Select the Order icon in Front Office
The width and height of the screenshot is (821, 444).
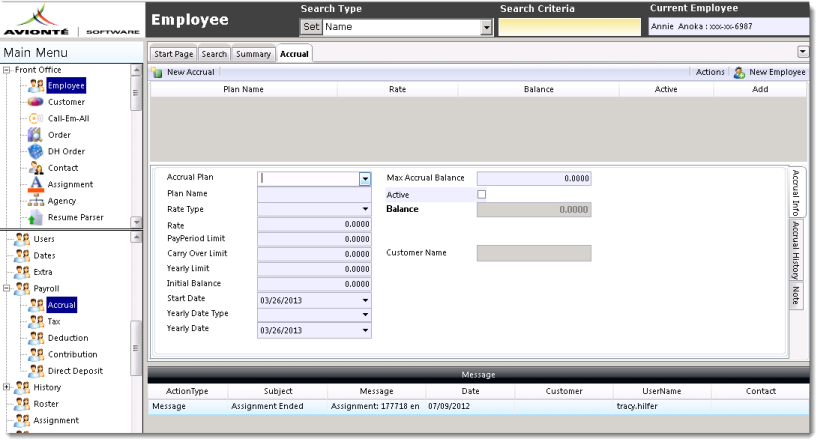click(x=33, y=135)
